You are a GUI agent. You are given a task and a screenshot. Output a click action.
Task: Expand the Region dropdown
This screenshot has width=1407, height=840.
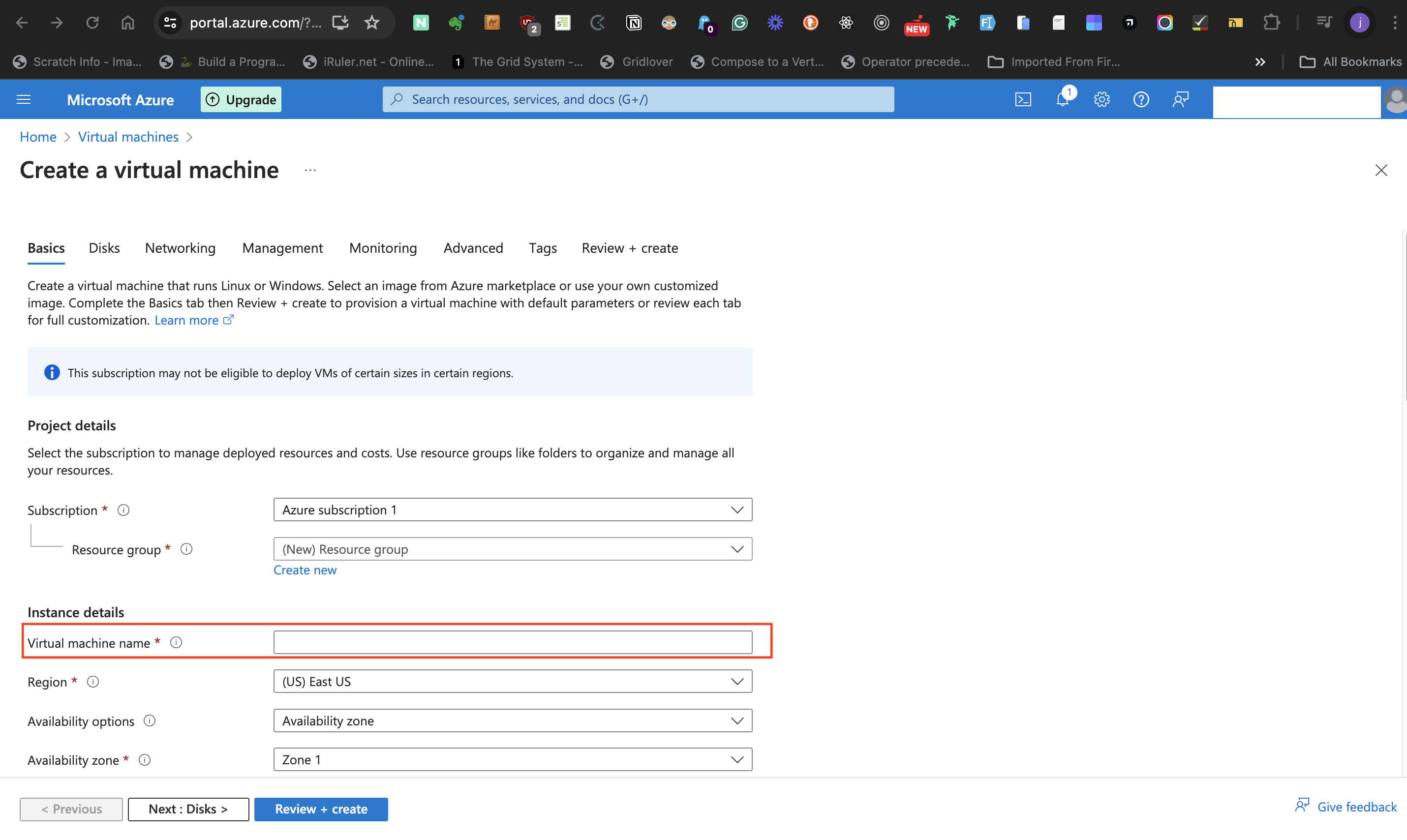pos(513,682)
